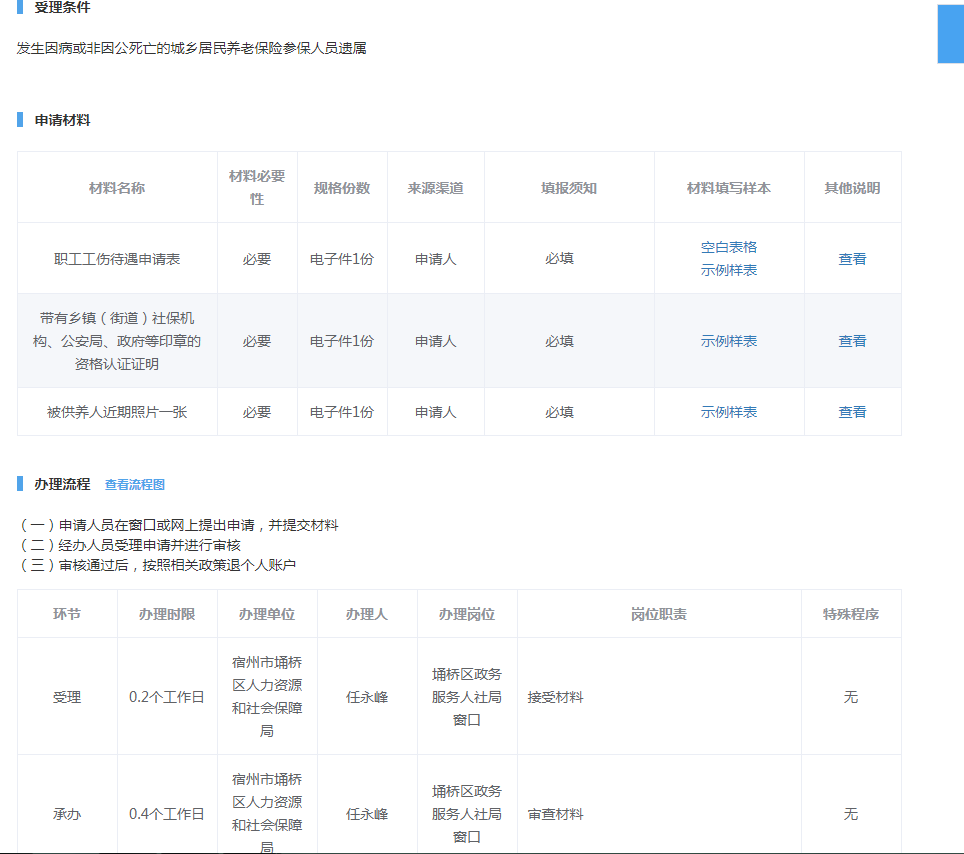Open 示例样表 for the 资格认证证明 row
Screen dimensions: 964x854
(728, 341)
